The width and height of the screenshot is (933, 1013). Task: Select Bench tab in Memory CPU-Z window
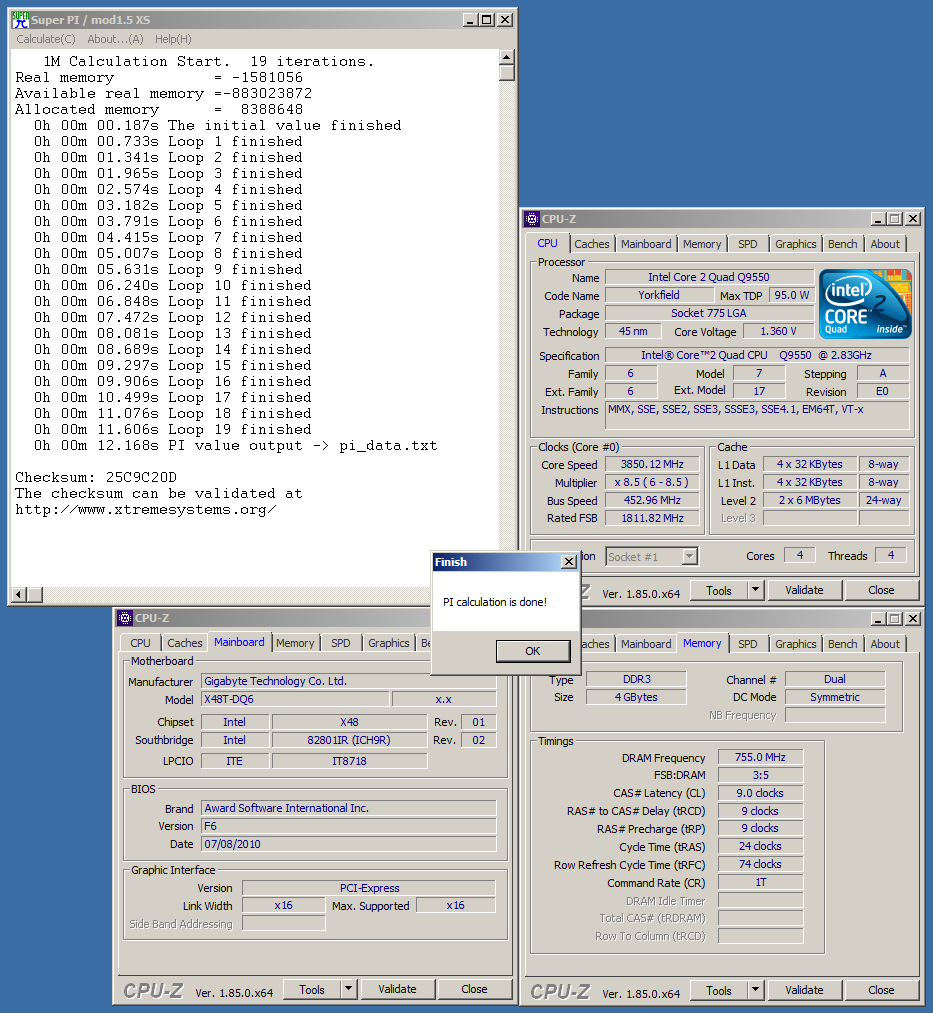[x=843, y=644]
